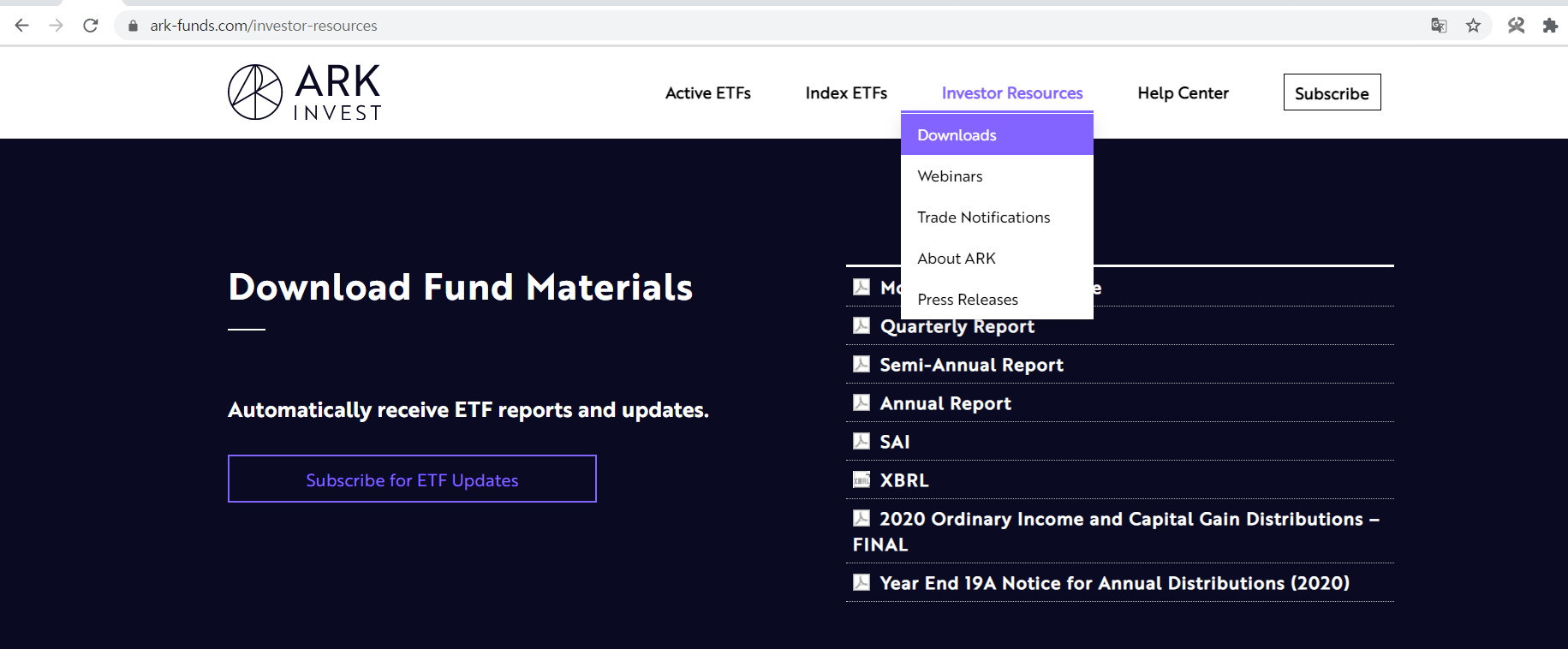
Task: Click the PDF icon beside Semi-Annual Report
Action: pyautogui.click(x=862, y=364)
